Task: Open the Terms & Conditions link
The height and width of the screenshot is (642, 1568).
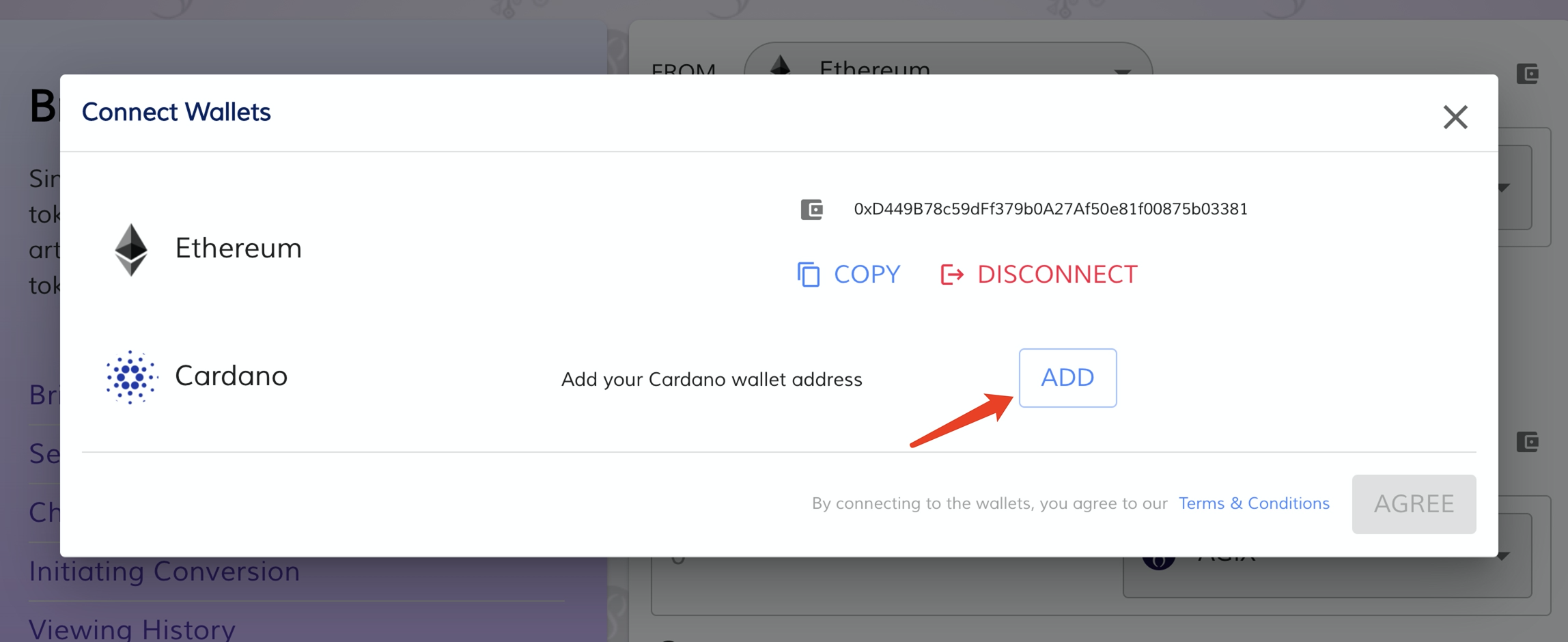Action: point(1254,503)
